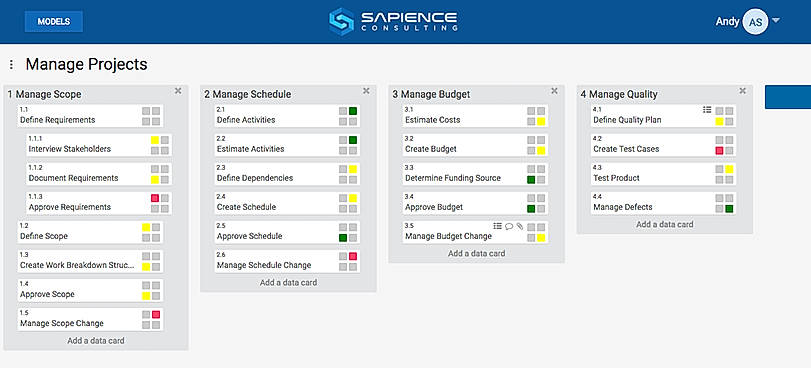Click the Sapience Consulting logo
The width and height of the screenshot is (811, 368).
[x=393, y=21]
